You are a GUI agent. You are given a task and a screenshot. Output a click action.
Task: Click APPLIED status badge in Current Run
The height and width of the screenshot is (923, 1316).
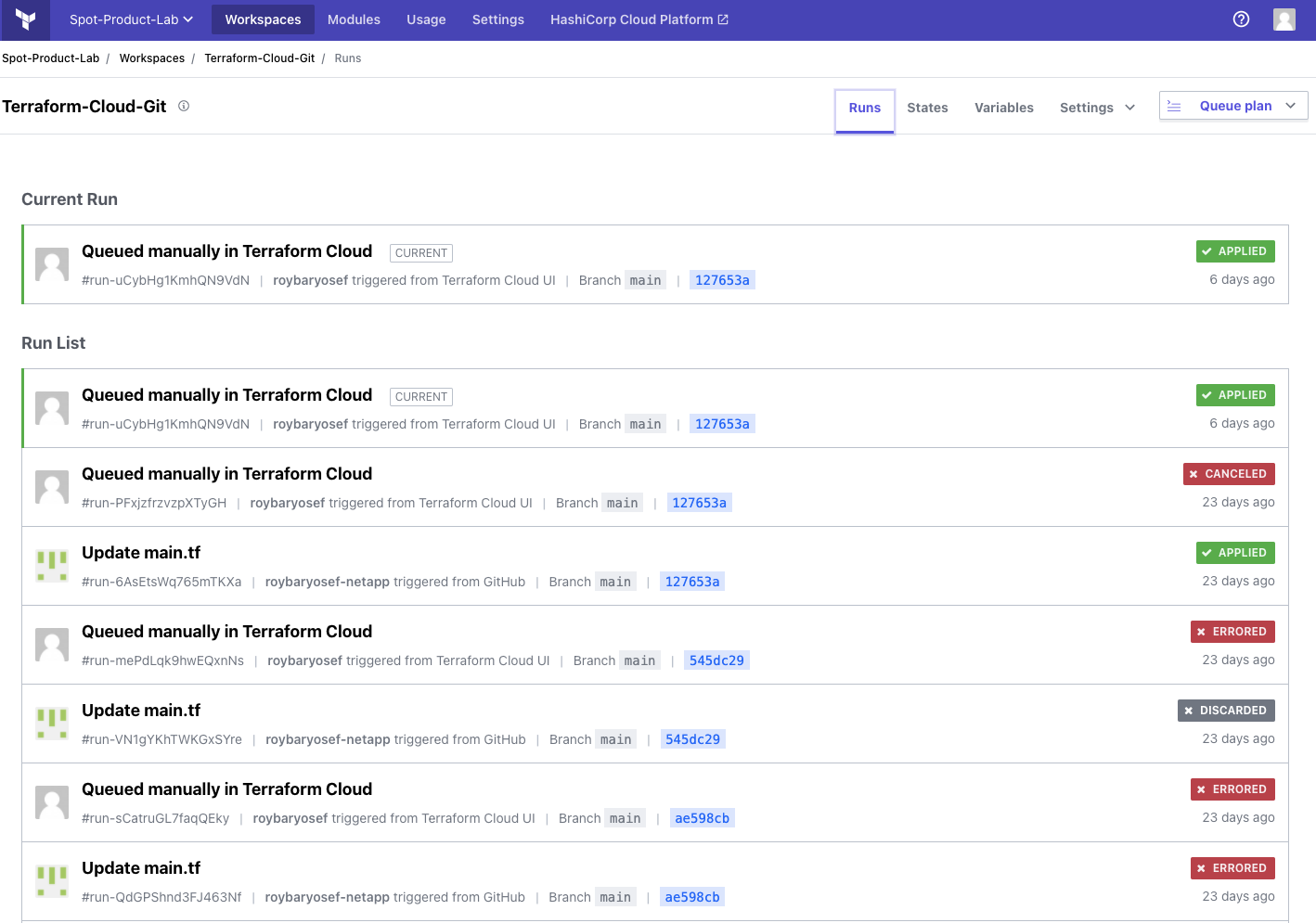point(1235,251)
